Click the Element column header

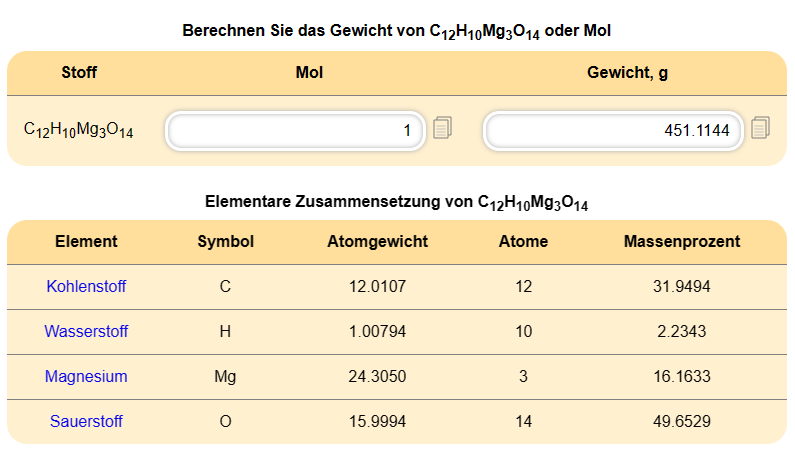(x=86, y=241)
